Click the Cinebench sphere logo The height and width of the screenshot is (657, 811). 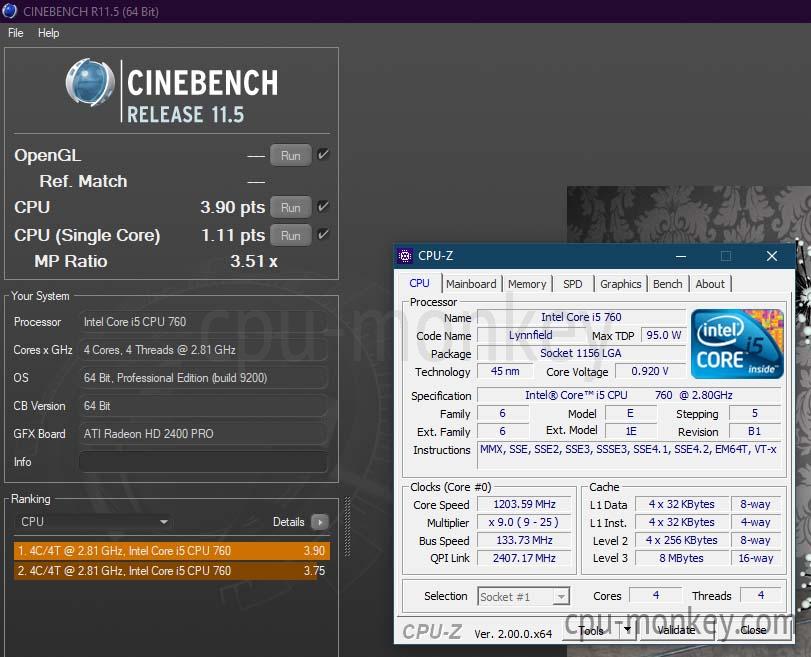tap(90, 82)
